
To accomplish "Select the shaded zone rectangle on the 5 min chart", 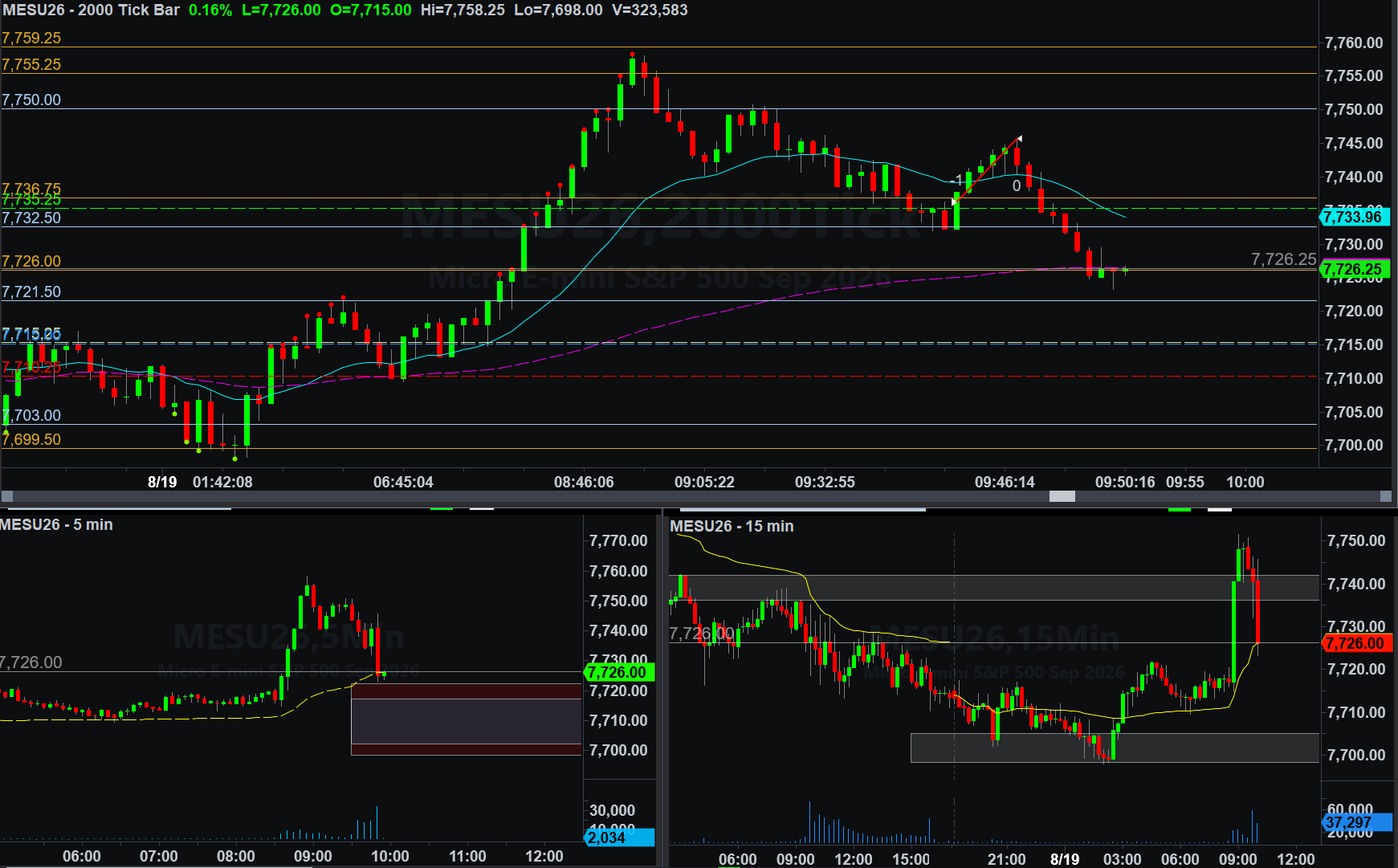I will (x=466, y=719).
